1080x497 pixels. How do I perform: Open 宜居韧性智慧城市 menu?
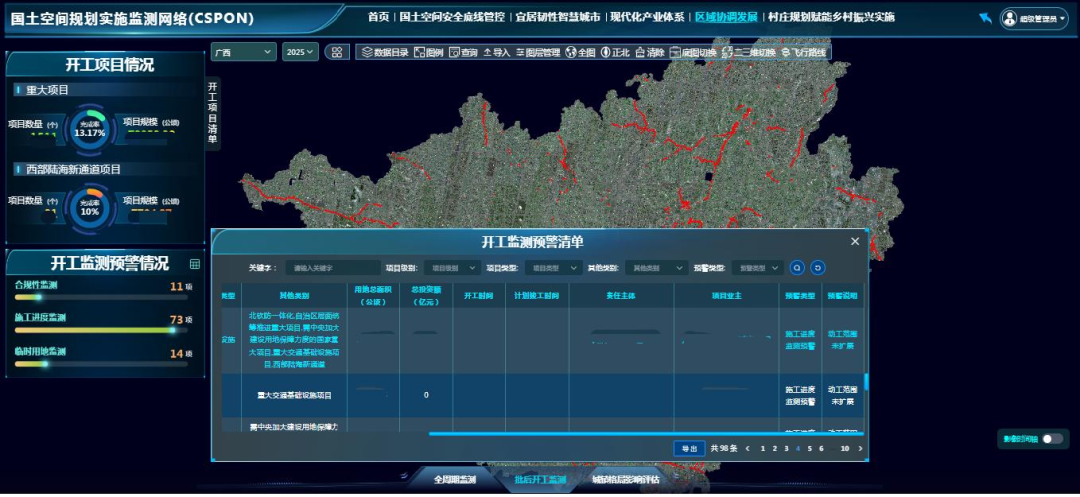(558, 17)
